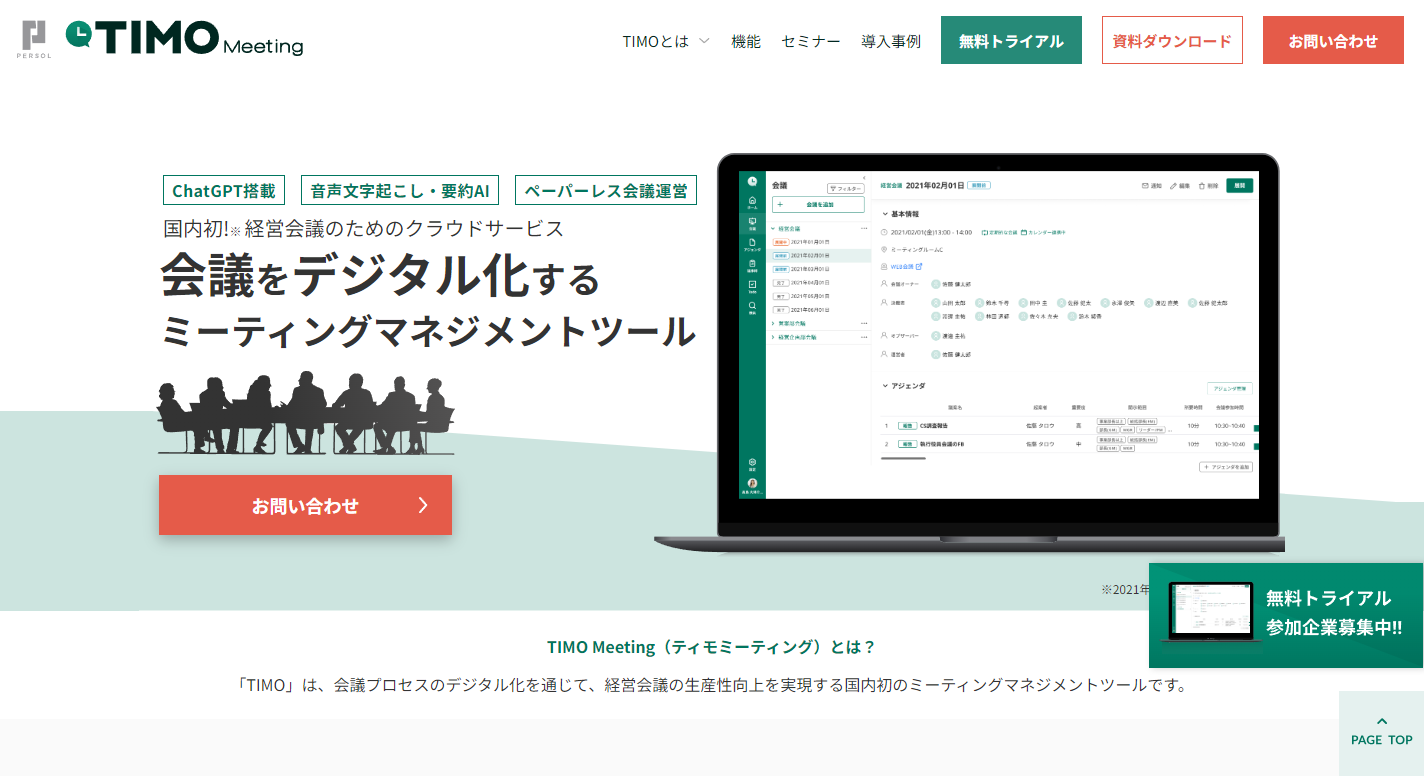Click the large red お問い合わせ hero button
The image size is (1424, 776).
pos(305,505)
